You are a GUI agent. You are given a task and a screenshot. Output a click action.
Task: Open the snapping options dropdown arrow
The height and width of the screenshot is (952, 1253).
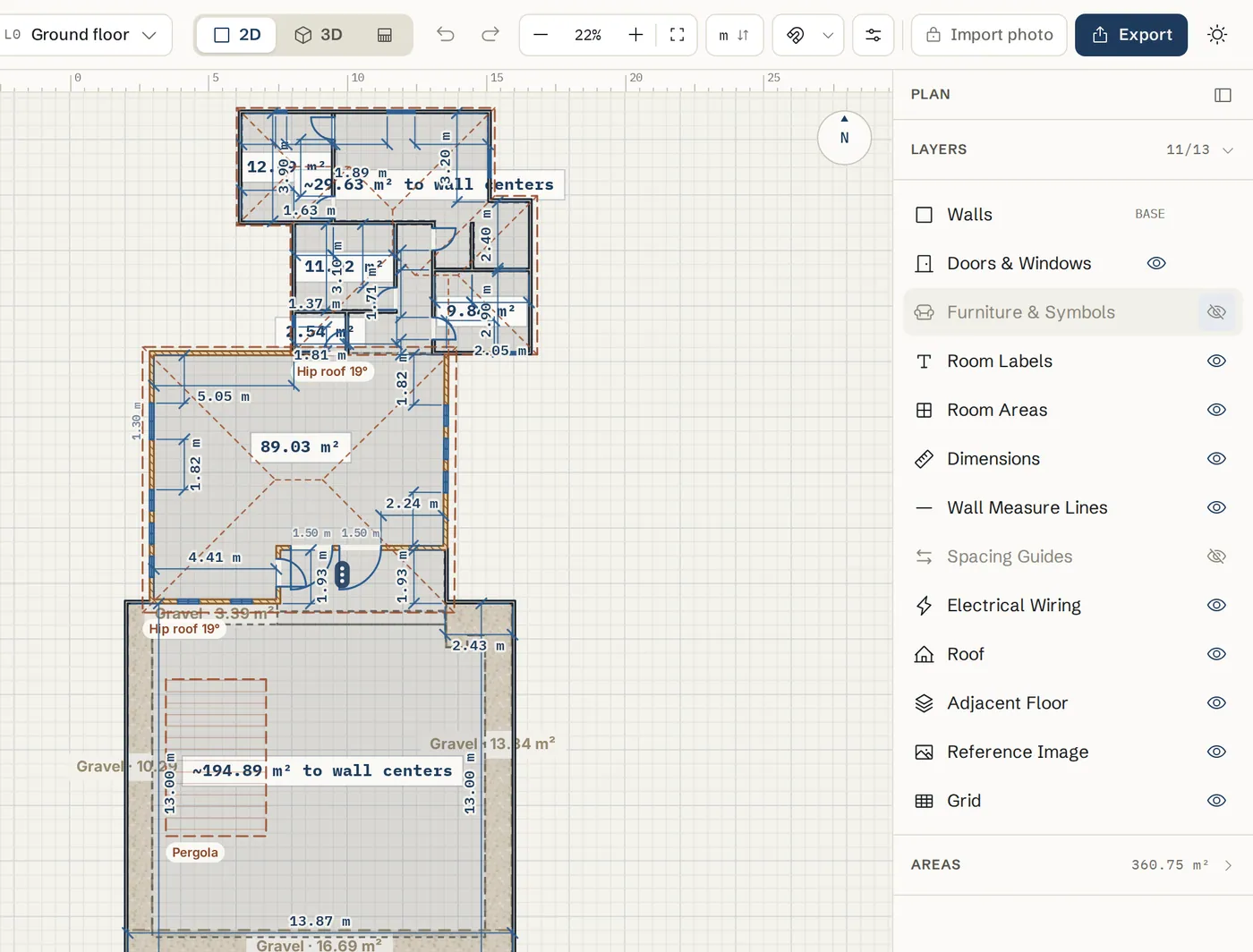pyautogui.click(x=828, y=35)
